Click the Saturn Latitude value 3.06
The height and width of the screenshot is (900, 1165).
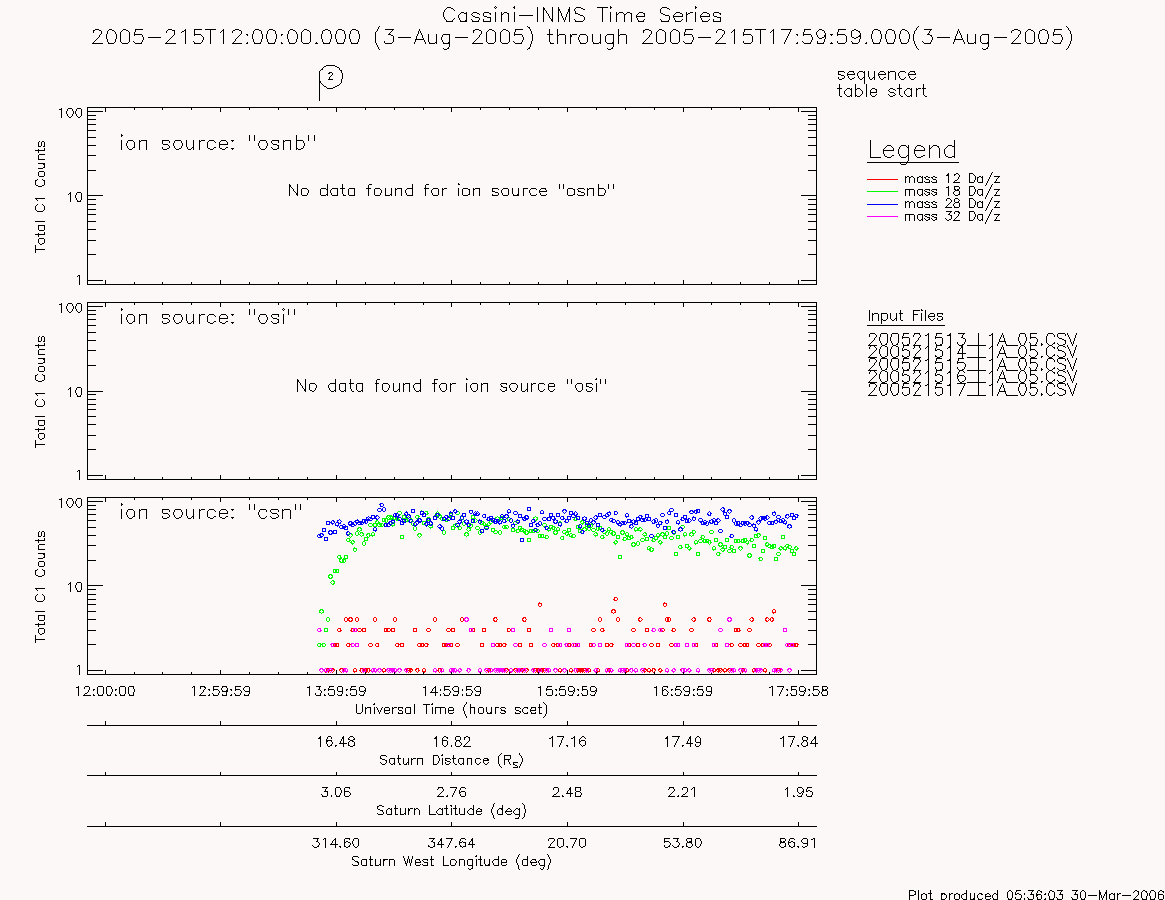336,792
